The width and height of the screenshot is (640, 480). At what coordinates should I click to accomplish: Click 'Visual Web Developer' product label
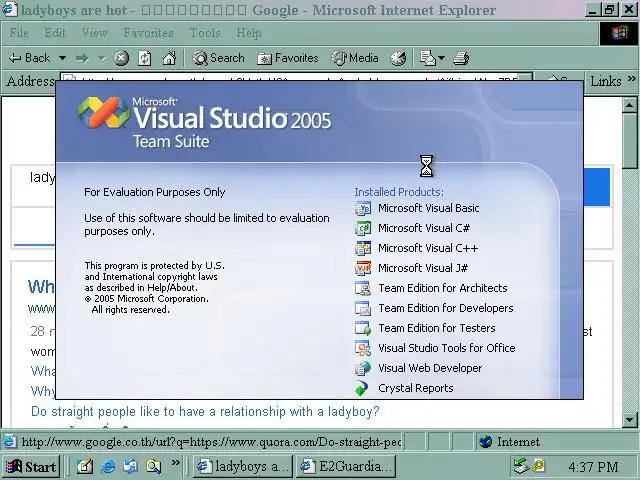[430, 368]
